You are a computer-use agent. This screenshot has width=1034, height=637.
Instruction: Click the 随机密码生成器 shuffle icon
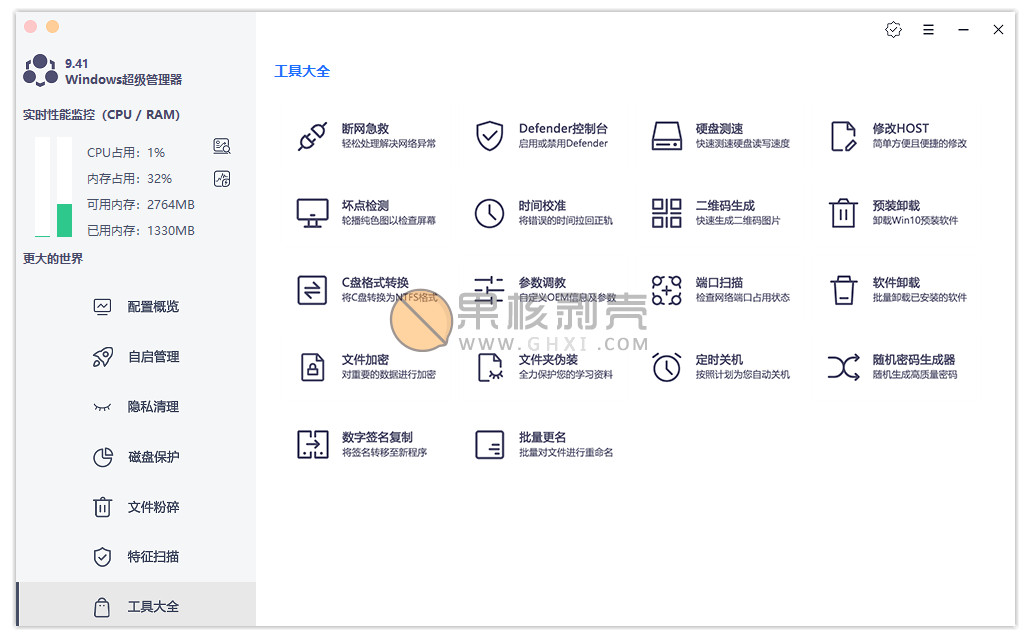click(843, 367)
